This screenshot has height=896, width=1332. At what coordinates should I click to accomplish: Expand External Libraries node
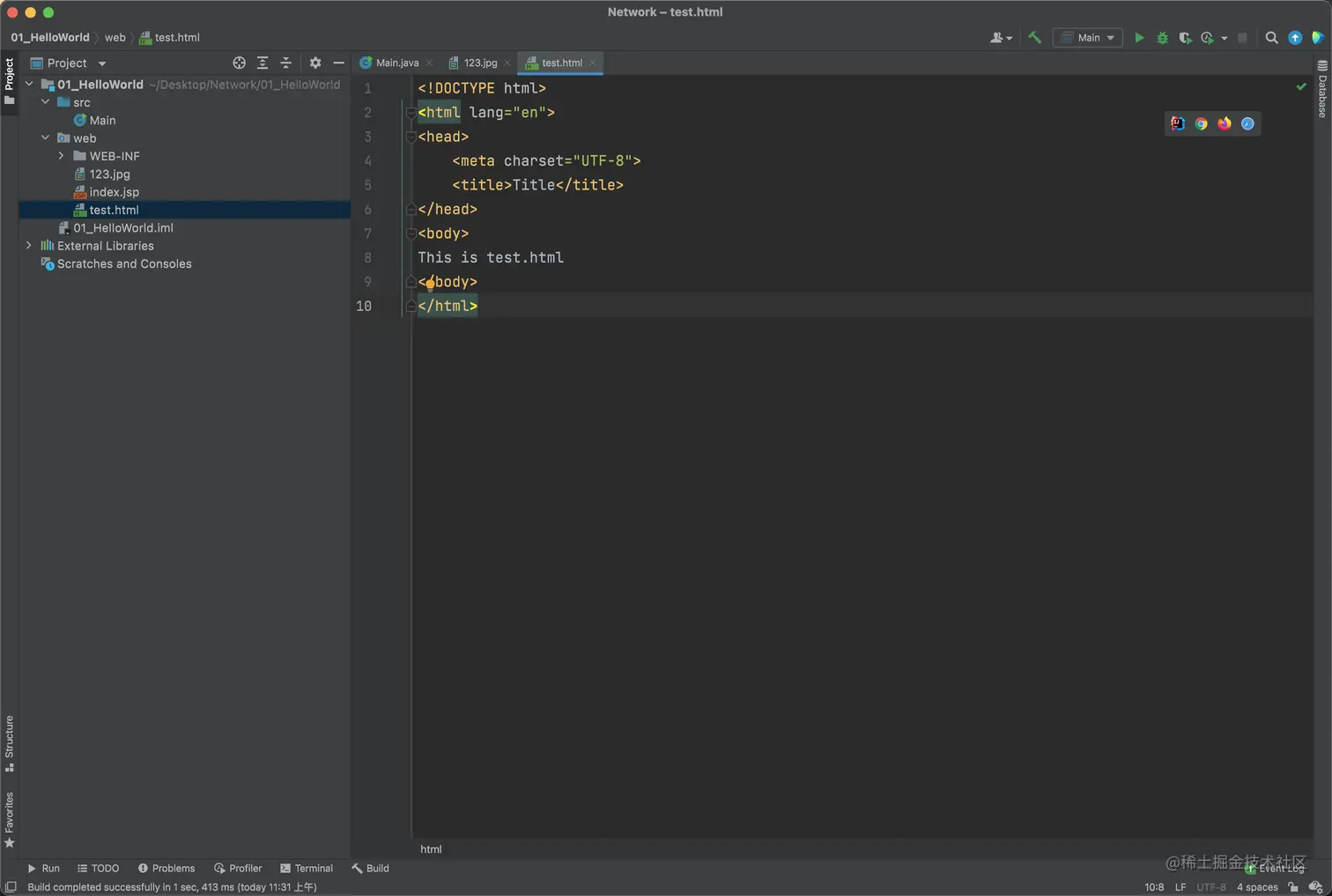[29, 246]
